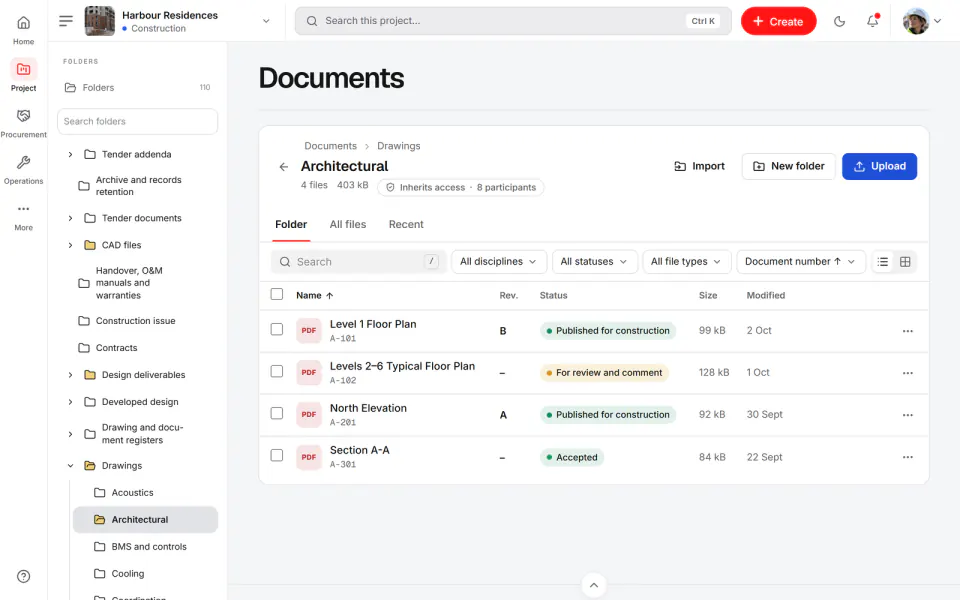The image size is (960, 600).
Task: Check the Section A-A checkbox
Action: click(x=277, y=456)
